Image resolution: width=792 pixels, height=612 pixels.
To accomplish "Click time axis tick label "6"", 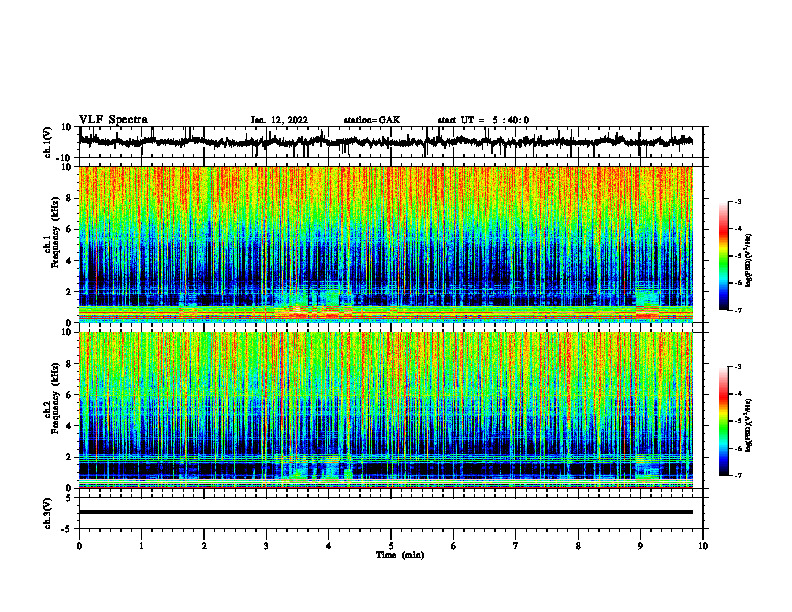I will (x=454, y=546).
